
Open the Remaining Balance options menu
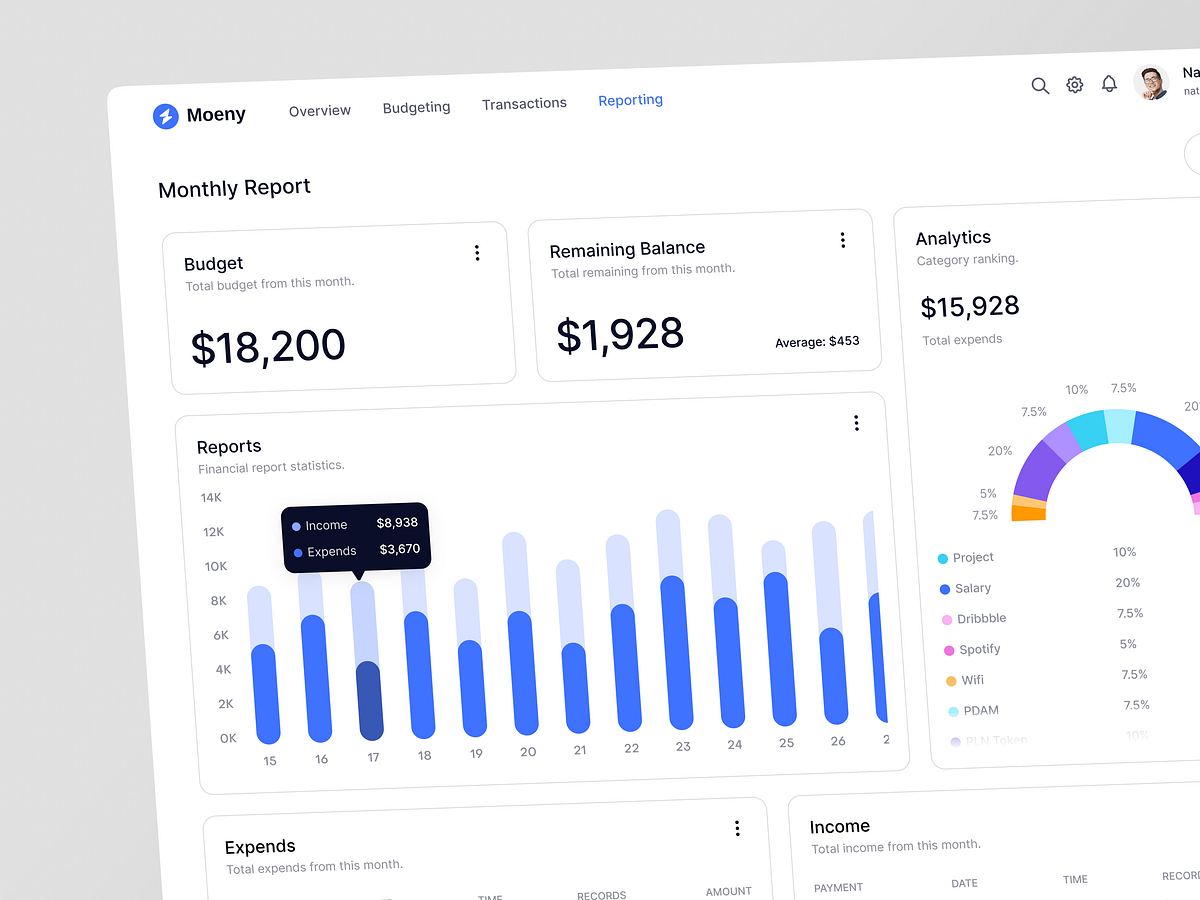coord(843,240)
